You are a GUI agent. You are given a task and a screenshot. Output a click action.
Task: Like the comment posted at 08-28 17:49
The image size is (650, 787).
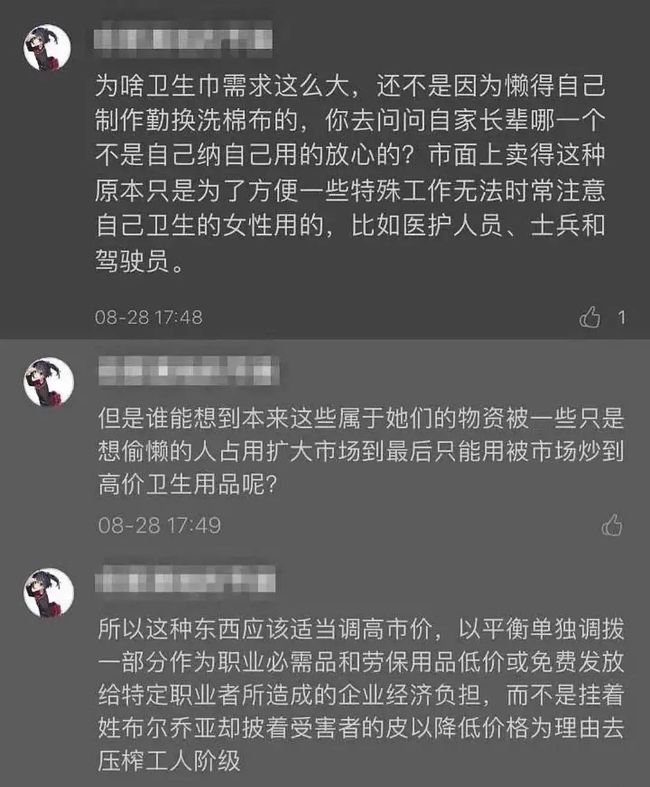(x=612, y=526)
